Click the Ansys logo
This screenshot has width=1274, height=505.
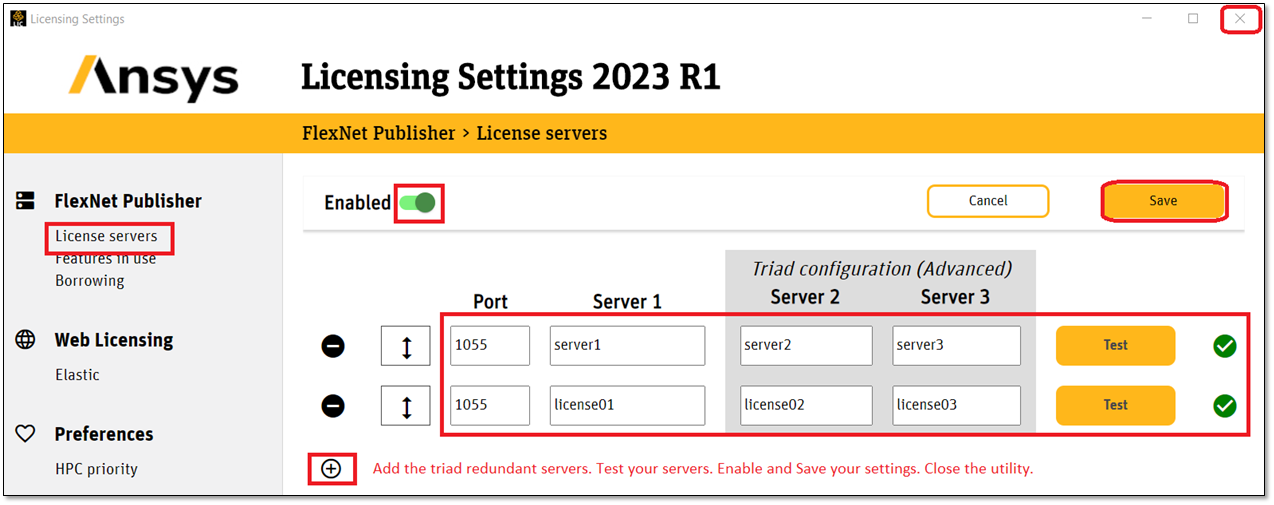pos(153,78)
